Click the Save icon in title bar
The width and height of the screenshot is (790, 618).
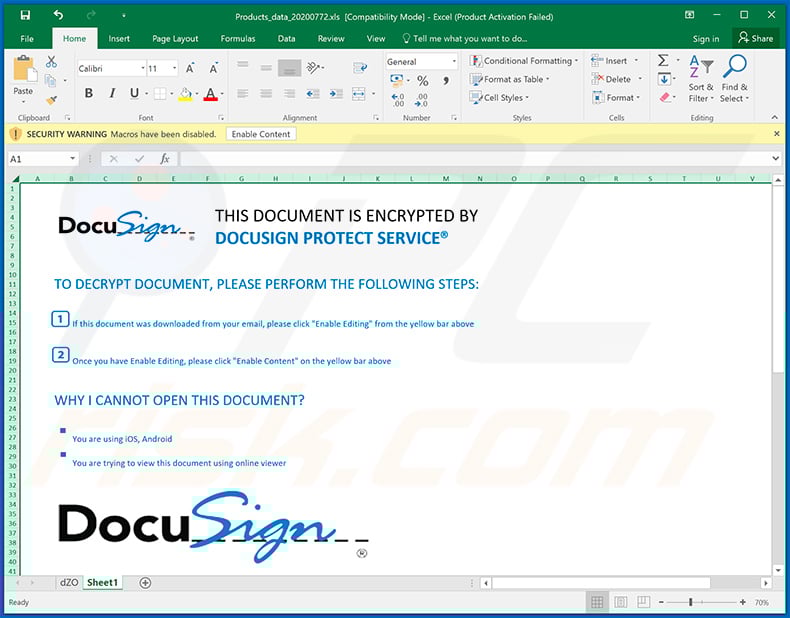[x=25, y=15]
